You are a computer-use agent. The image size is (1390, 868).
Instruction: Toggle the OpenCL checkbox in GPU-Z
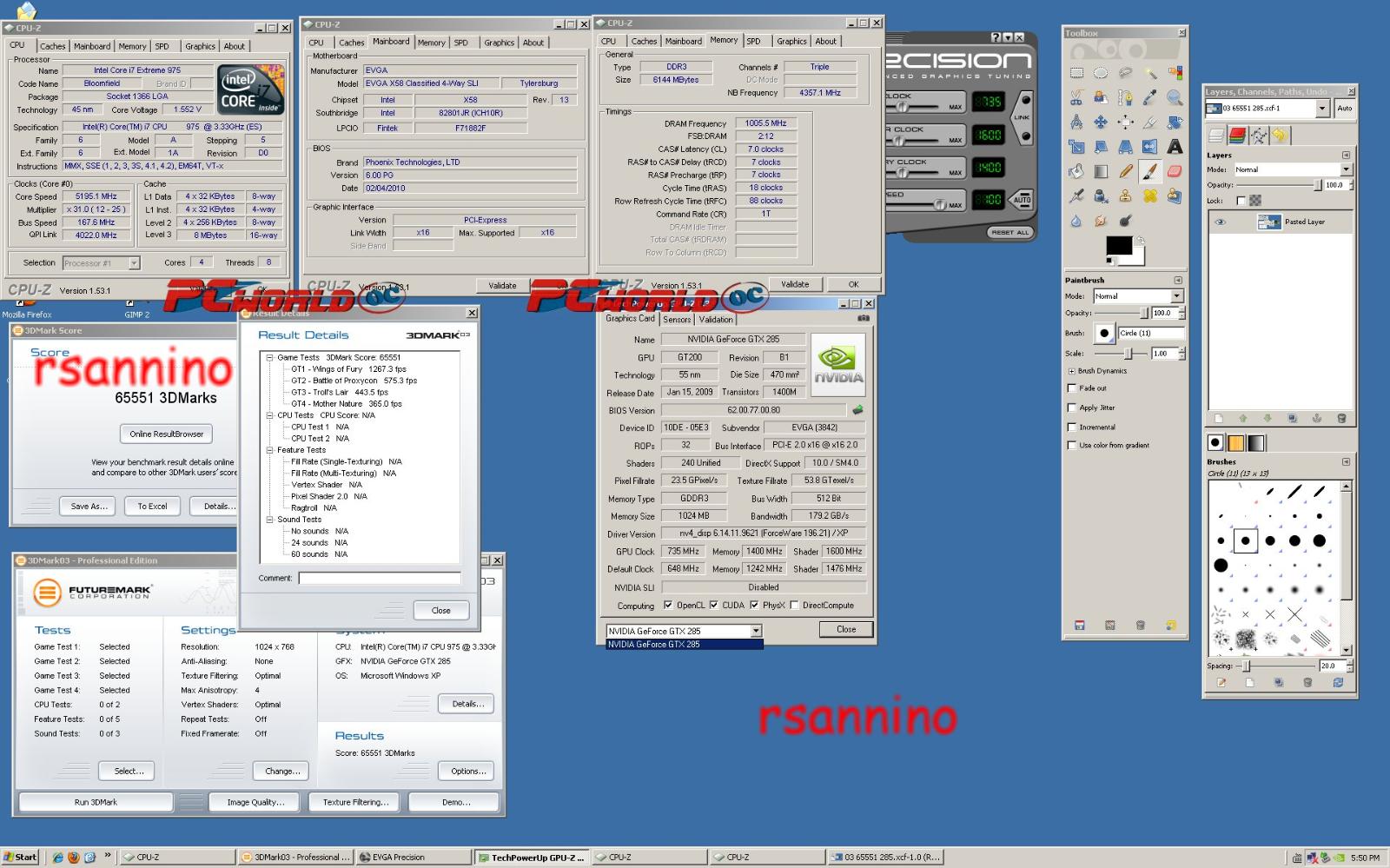[667, 606]
